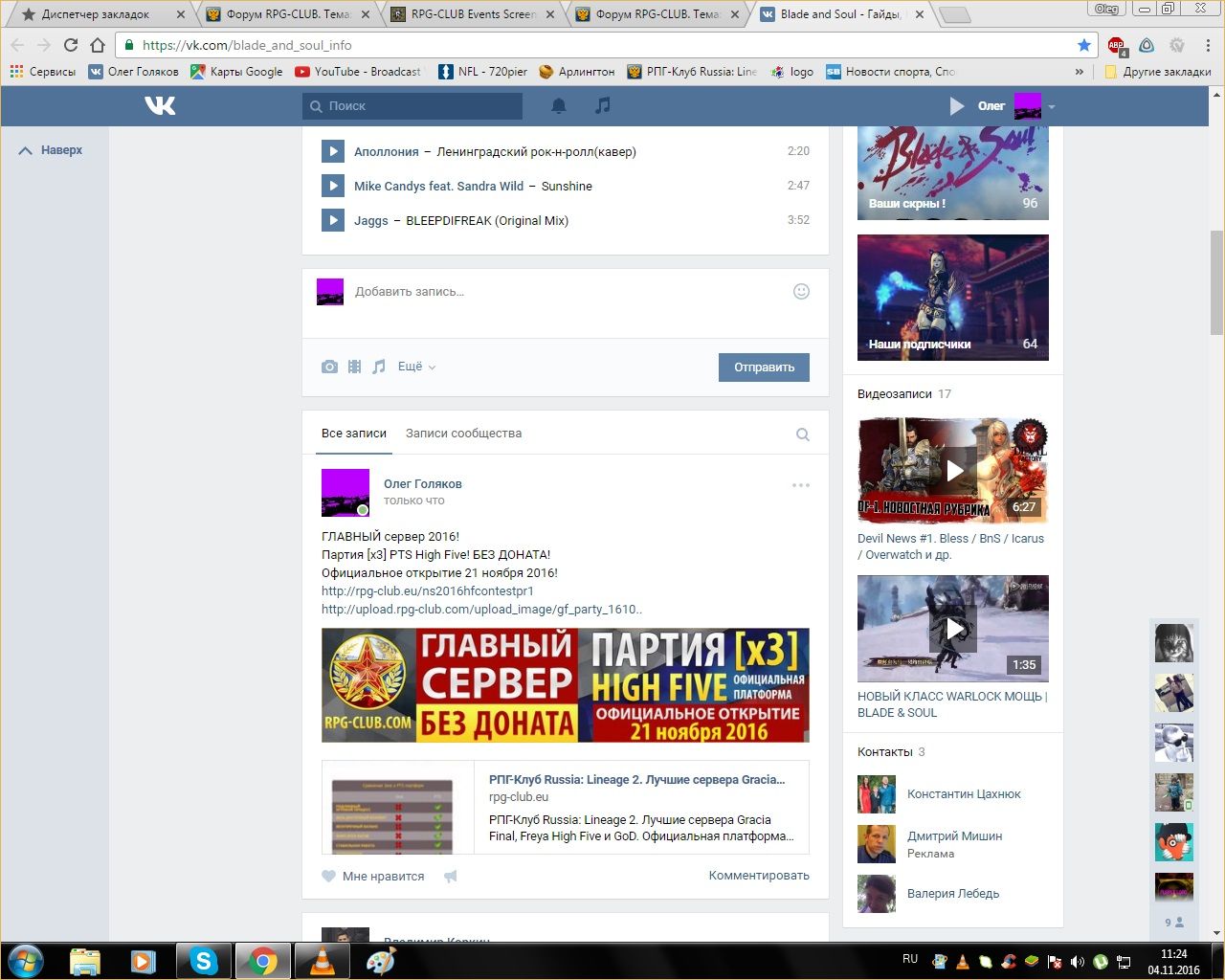The height and width of the screenshot is (980, 1225).
Task: Attach audio with the note icon
Action: [x=379, y=367]
